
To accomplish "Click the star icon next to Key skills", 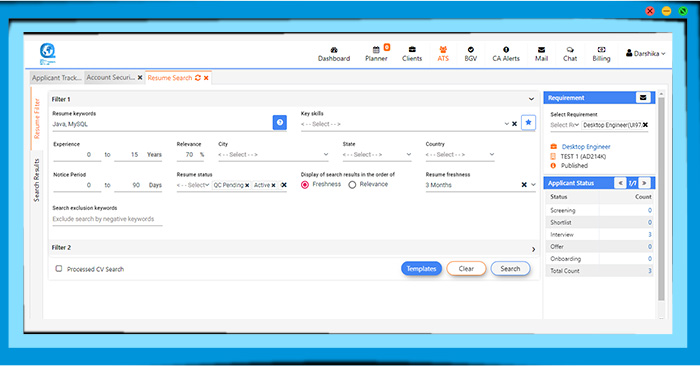I will (x=529, y=122).
